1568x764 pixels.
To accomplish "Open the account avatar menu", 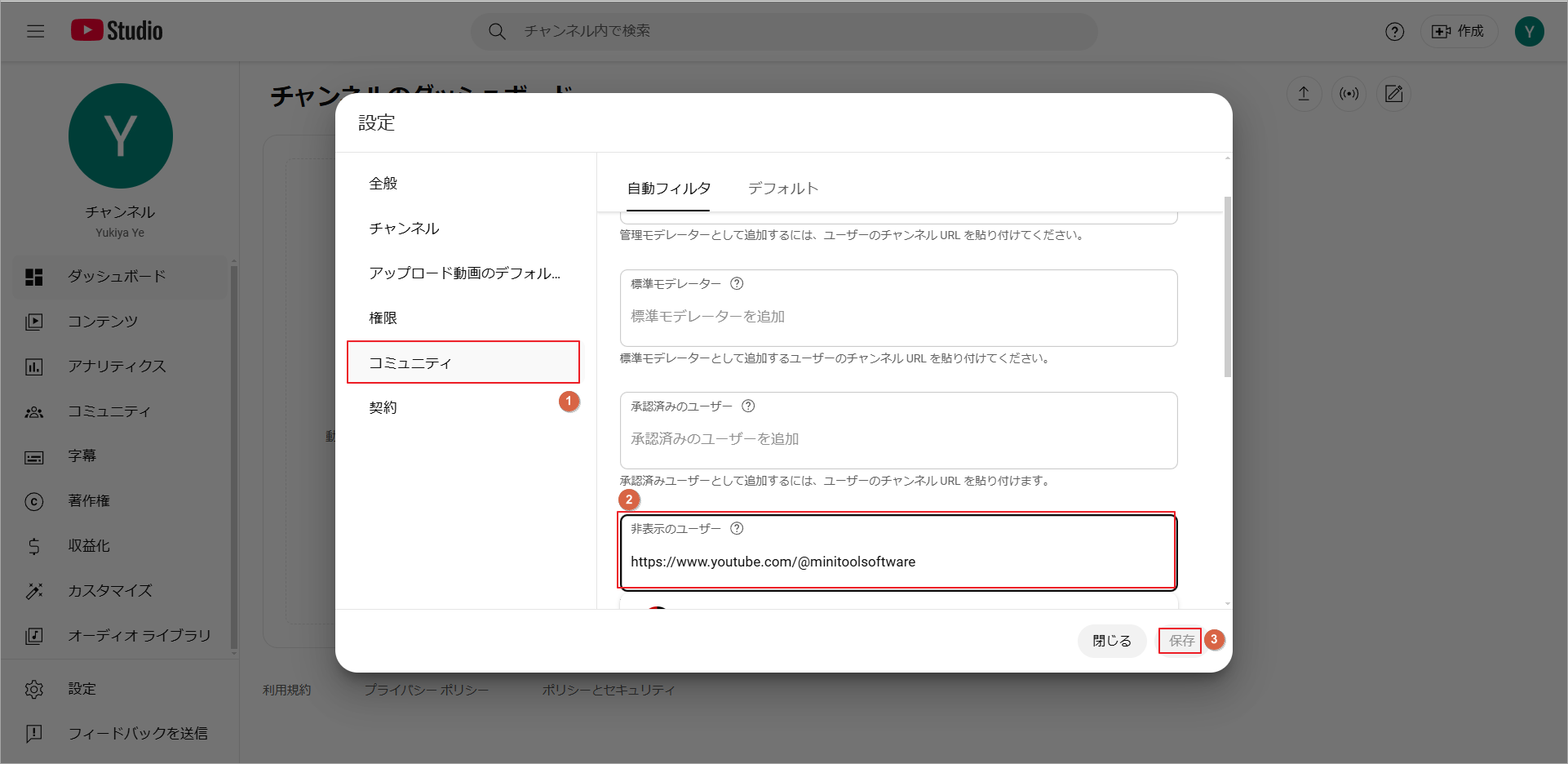I will tap(1529, 31).
